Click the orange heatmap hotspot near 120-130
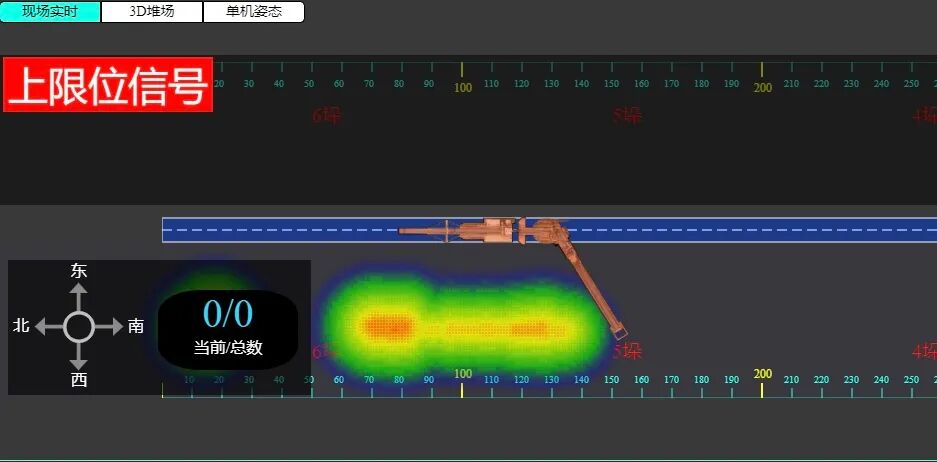Viewport: 937px width, 462px height. (530, 329)
